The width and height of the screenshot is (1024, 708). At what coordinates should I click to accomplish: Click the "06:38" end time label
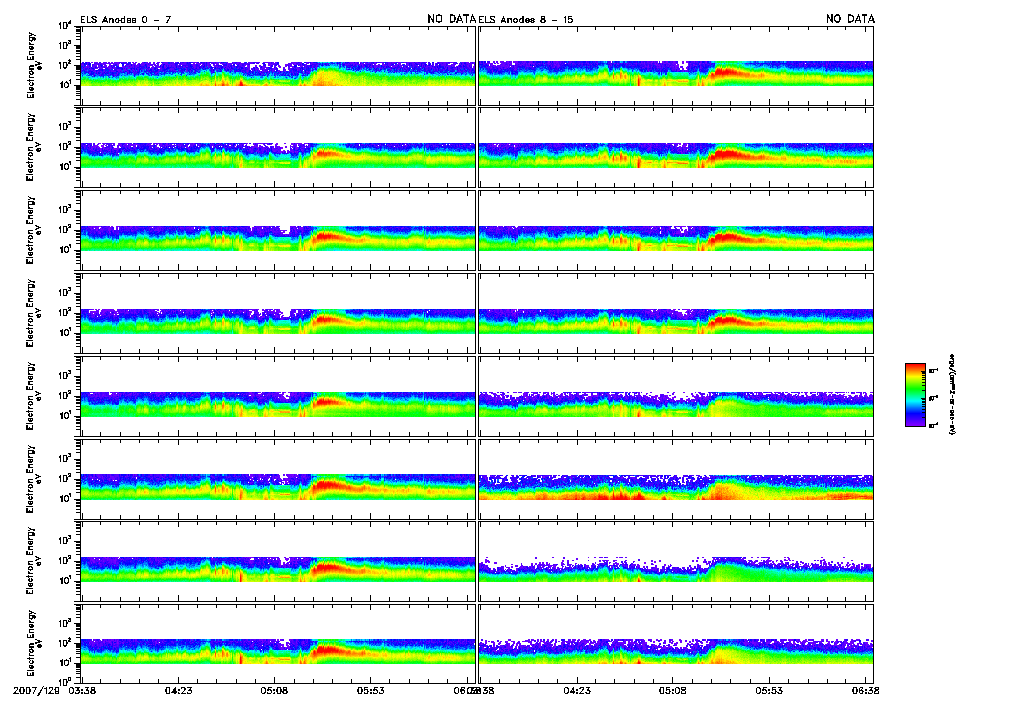863,690
